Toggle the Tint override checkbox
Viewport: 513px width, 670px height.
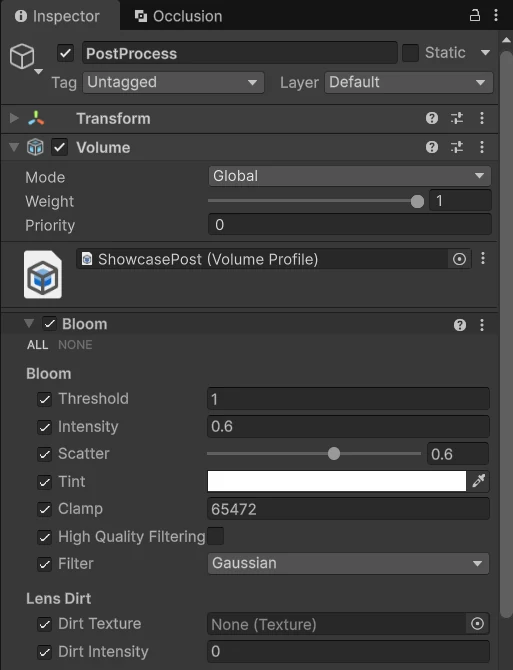coord(44,482)
